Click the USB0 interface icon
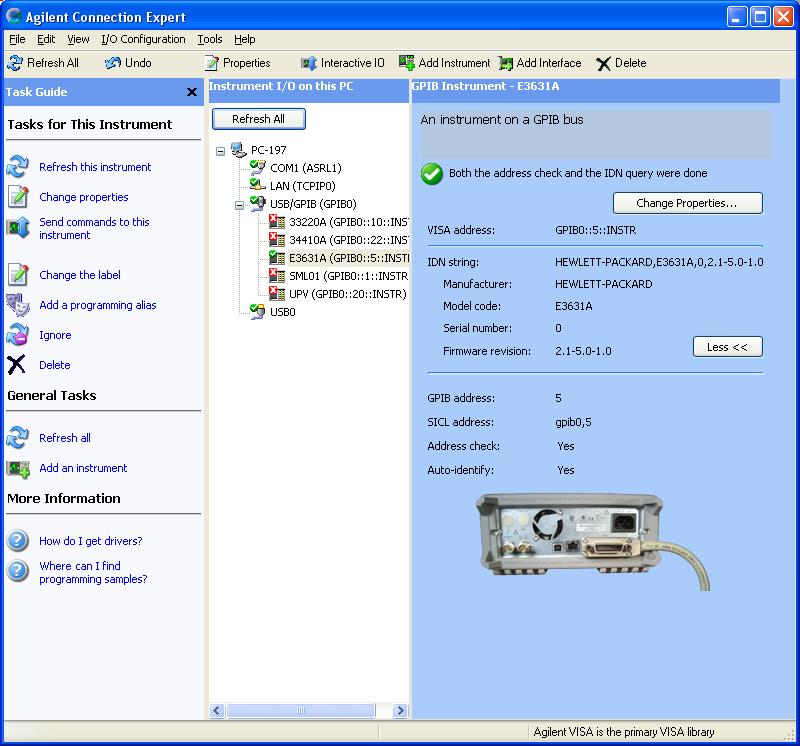The height and width of the screenshot is (746, 800). [x=258, y=311]
